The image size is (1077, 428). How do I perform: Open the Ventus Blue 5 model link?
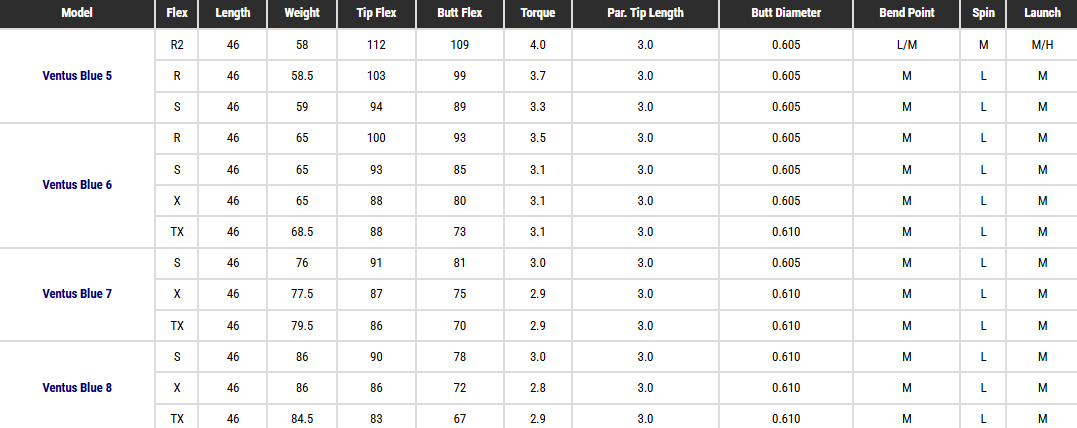point(77,76)
